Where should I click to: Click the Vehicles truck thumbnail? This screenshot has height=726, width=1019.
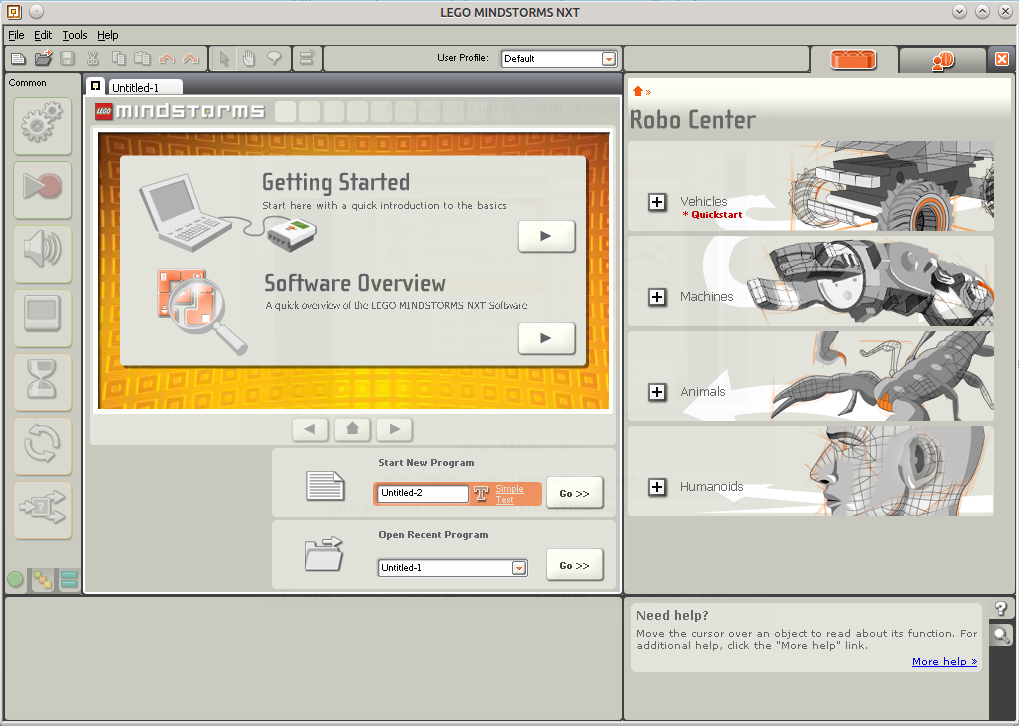[893, 186]
